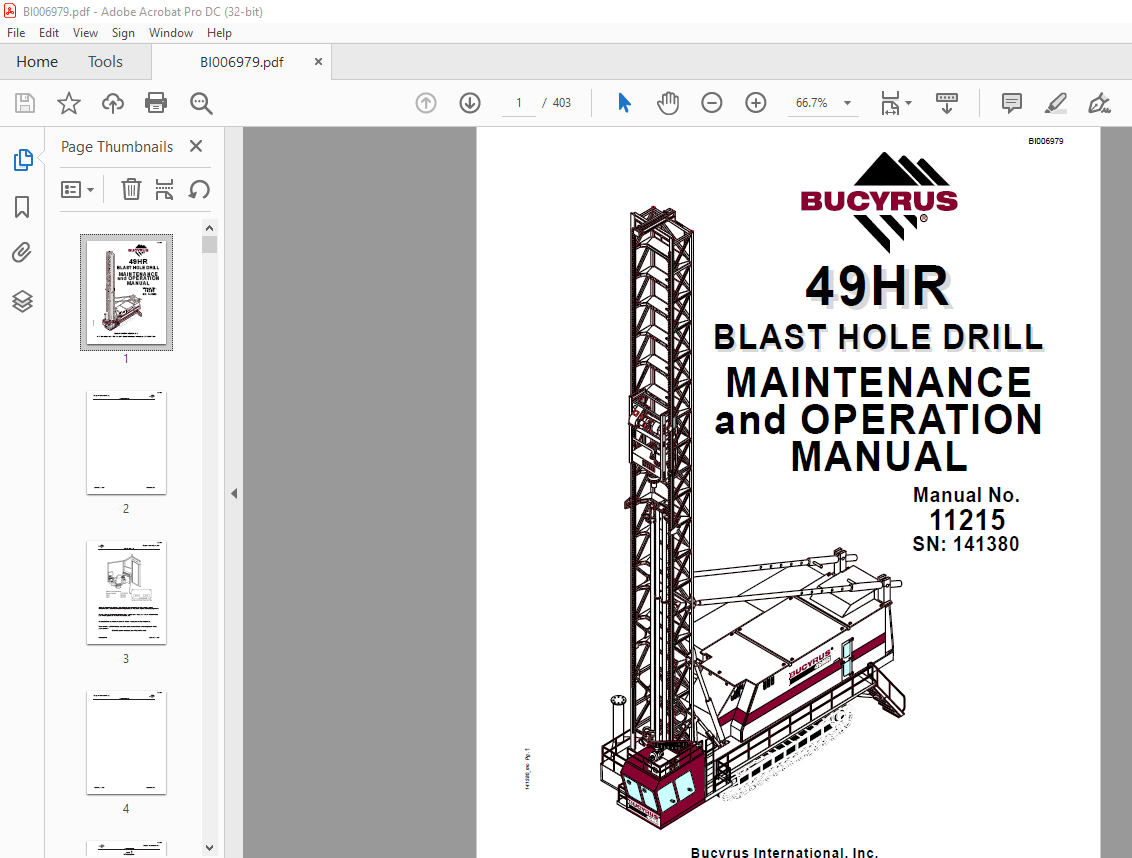Select page 1 thumbnail
The height and width of the screenshot is (858, 1132).
pyautogui.click(x=126, y=292)
